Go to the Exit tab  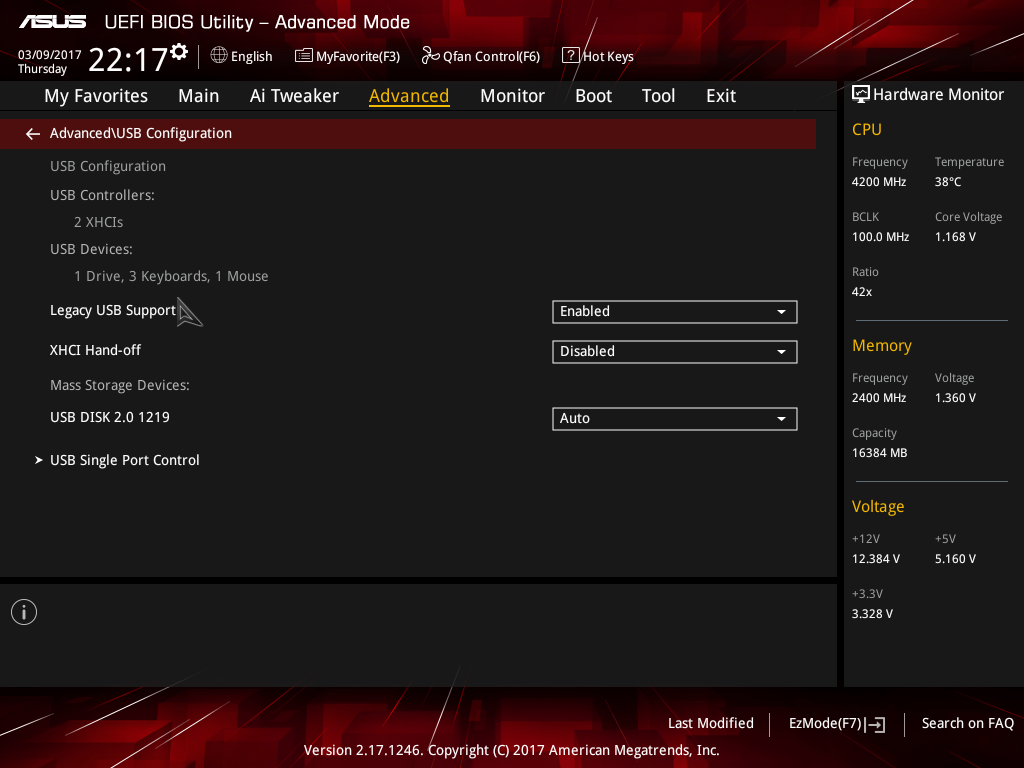click(721, 96)
